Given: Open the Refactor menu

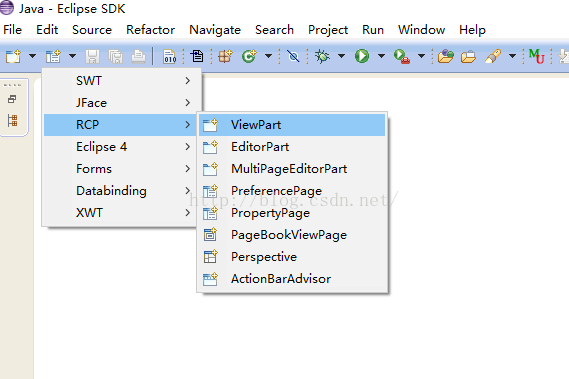Looking at the screenshot, I should click(150, 30).
